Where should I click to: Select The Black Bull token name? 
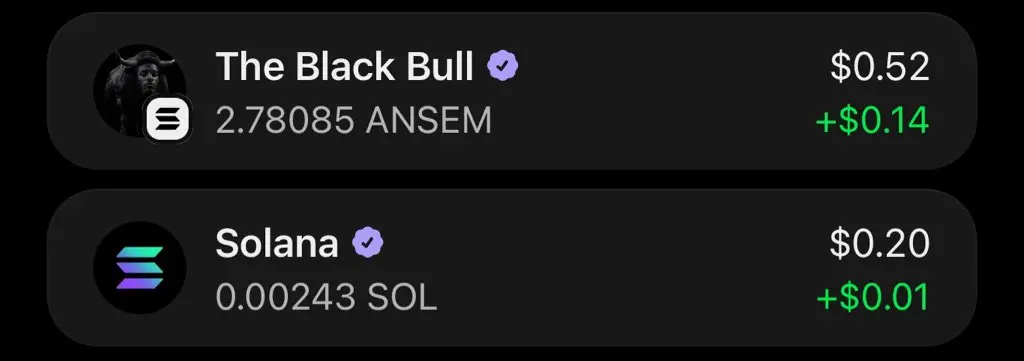[x=344, y=66]
